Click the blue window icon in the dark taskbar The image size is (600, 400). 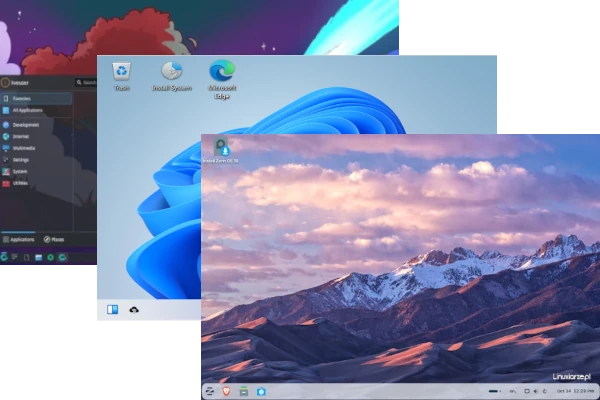pos(39,258)
